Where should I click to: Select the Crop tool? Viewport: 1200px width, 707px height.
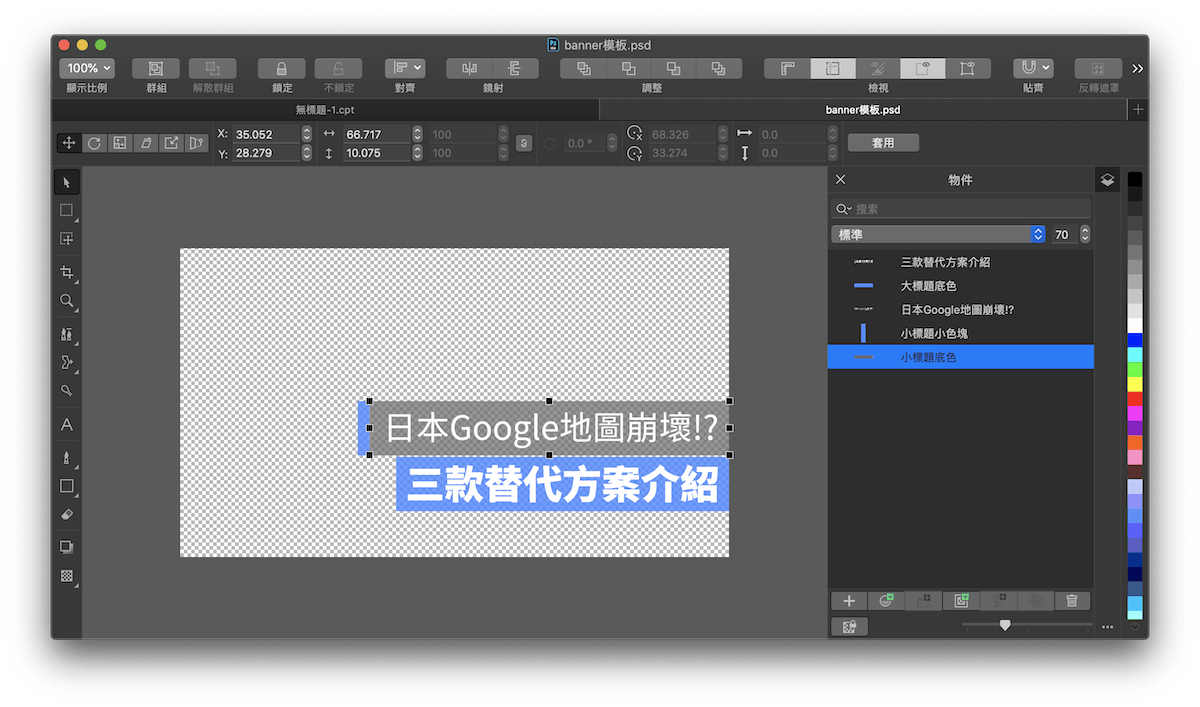pos(67,272)
